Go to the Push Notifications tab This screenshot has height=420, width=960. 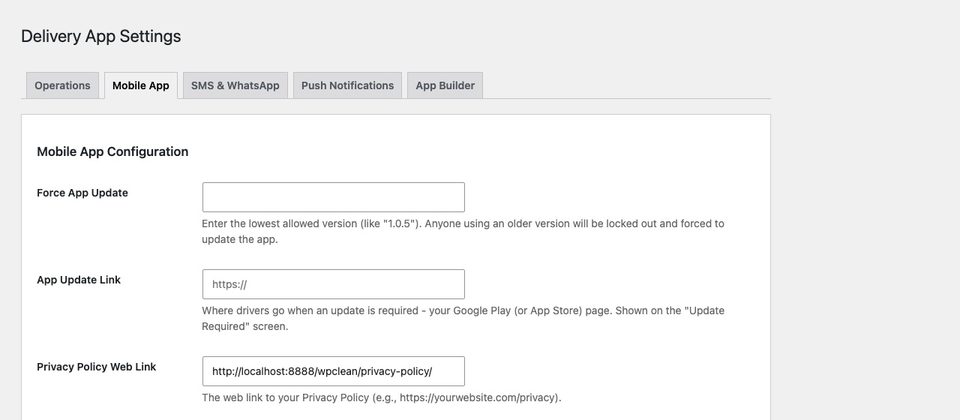(347, 86)
